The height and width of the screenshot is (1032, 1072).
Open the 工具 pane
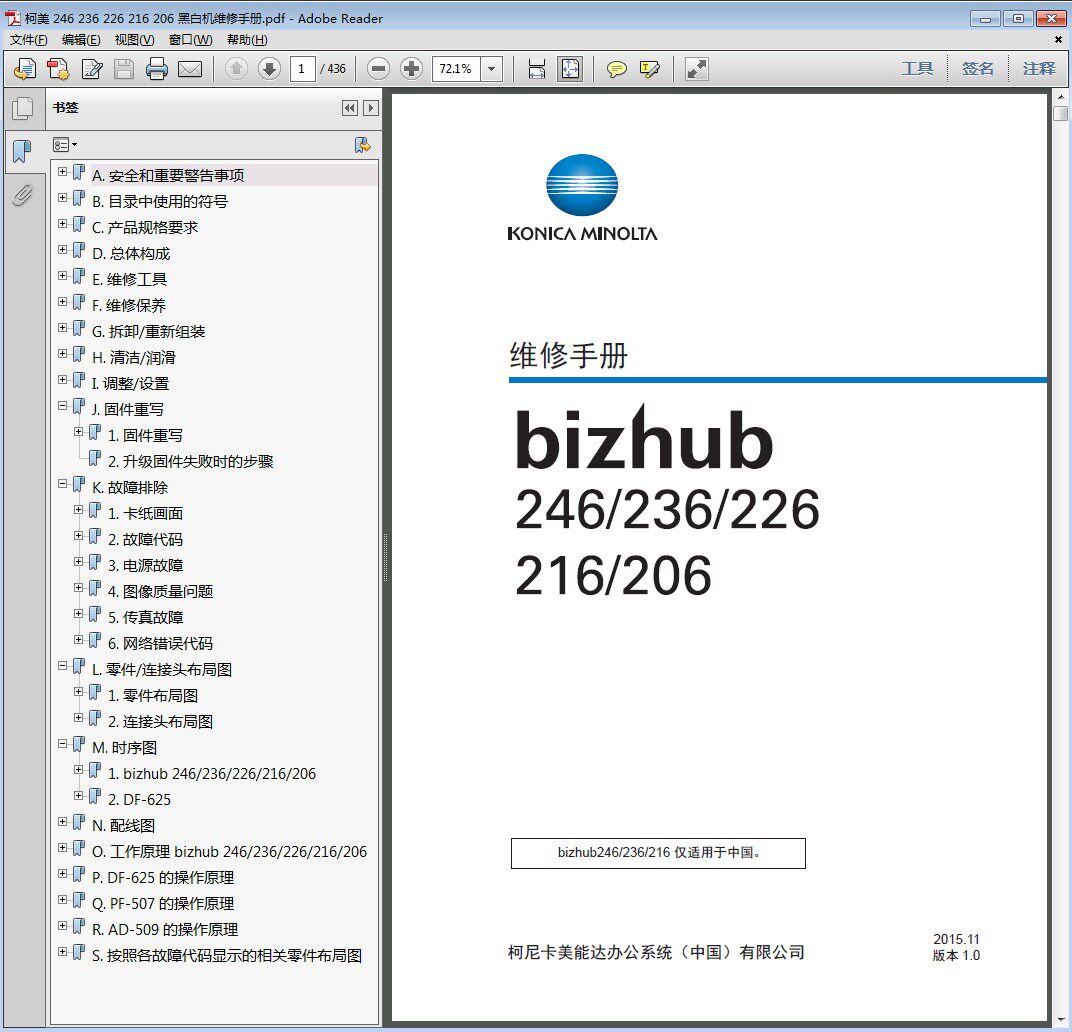tap(917, 68)
